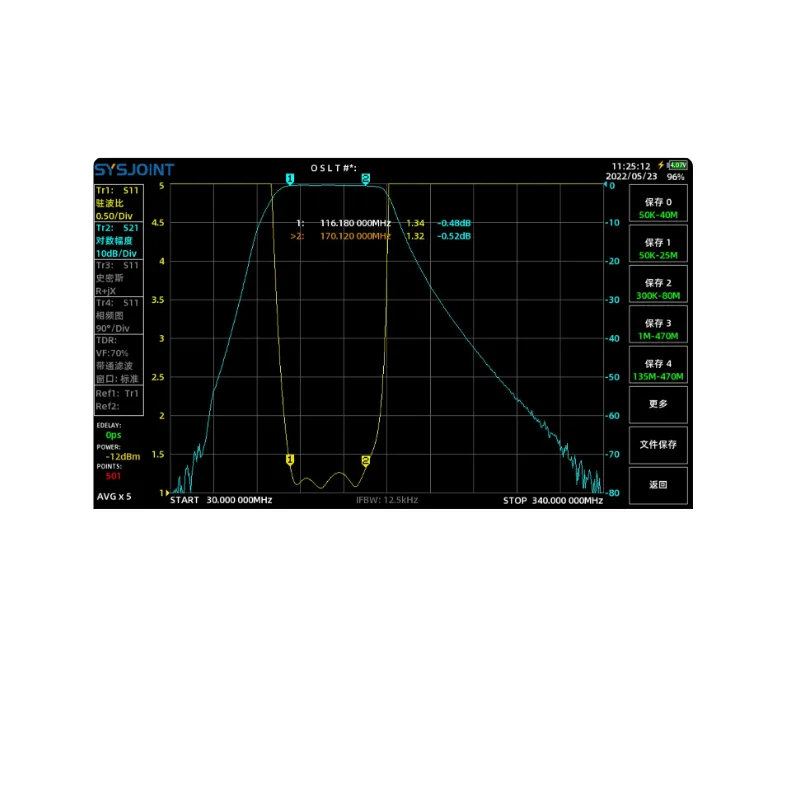Click the SYSJOINT logo

[135, 169]
